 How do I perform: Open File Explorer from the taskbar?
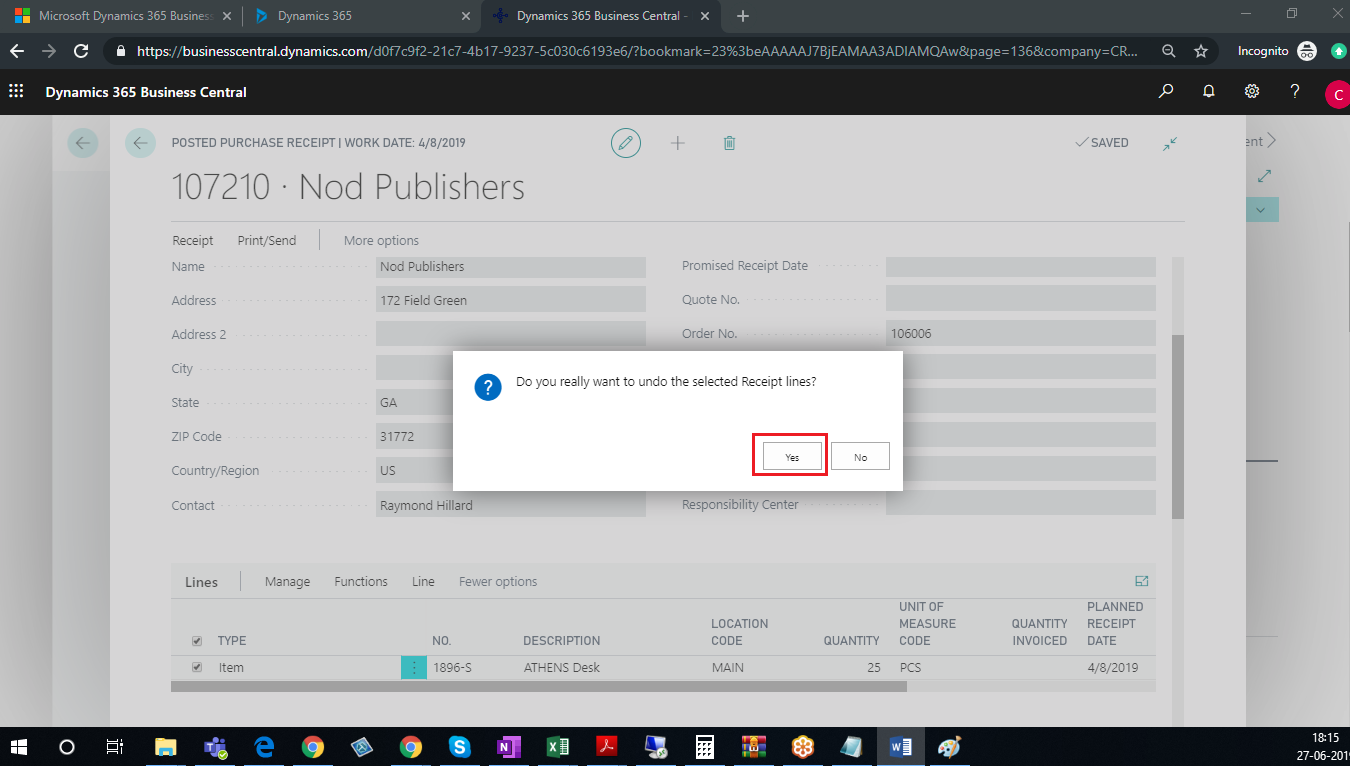coord(166,747)
